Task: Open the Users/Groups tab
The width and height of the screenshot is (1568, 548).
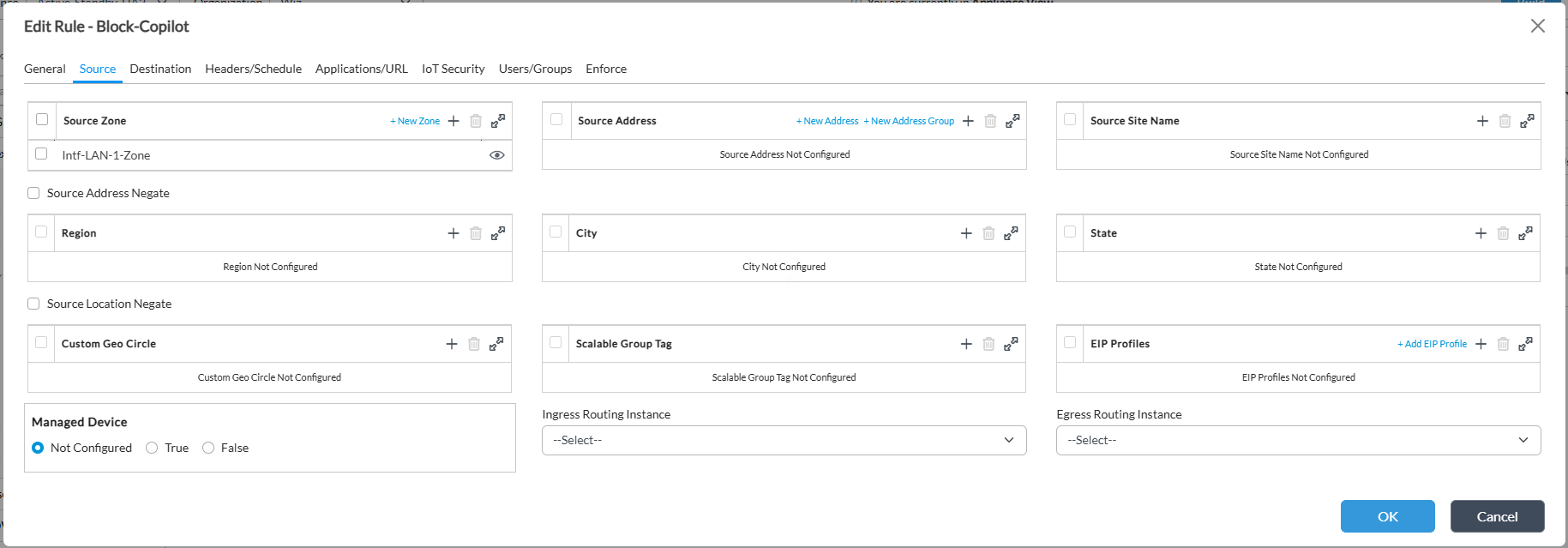Action: coord(536,69)
